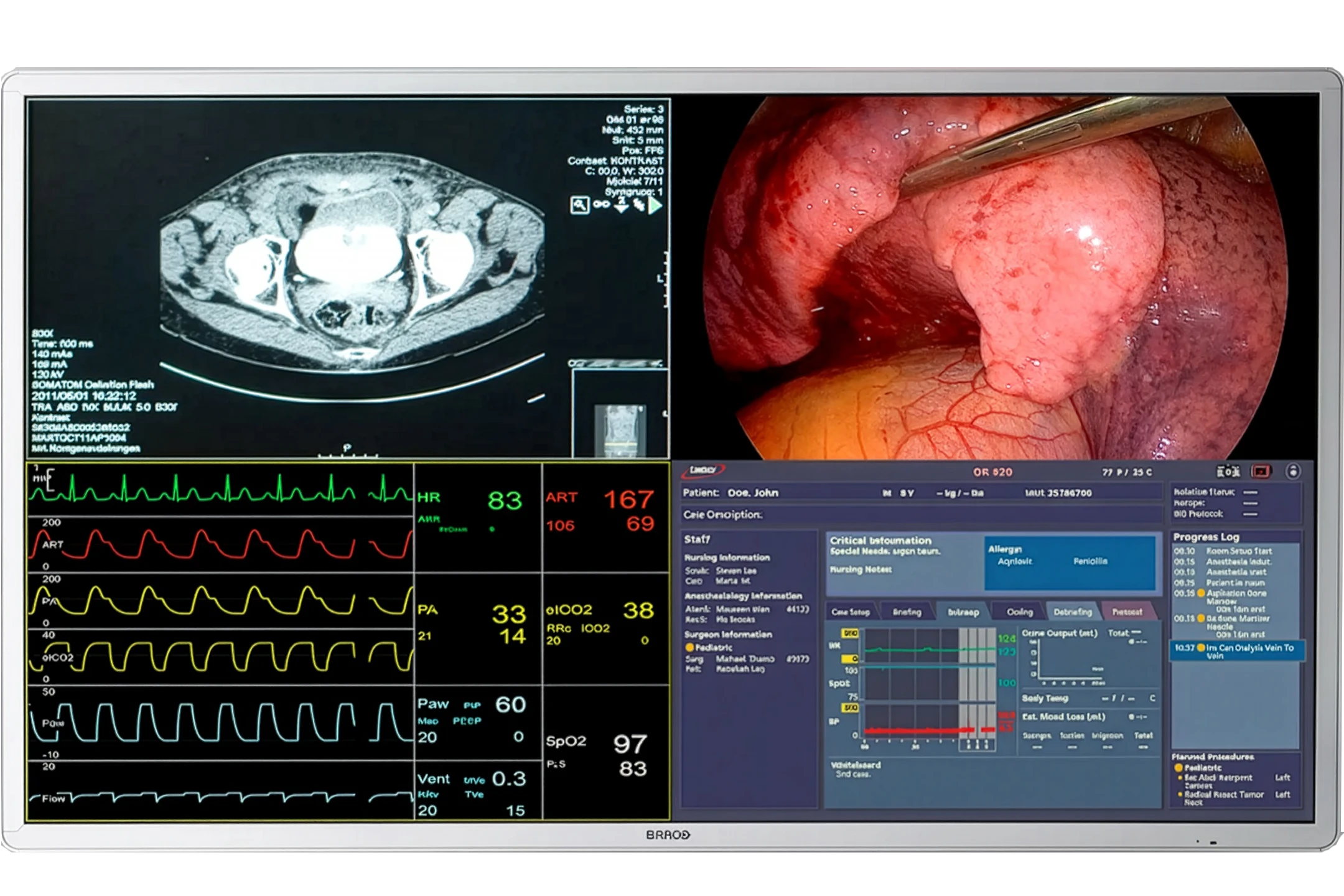Click the down-arrow sort icon in CT viewer
The width and height of the screenshot is (1344, 896).
pyautogui.click(x=621, y=205)
